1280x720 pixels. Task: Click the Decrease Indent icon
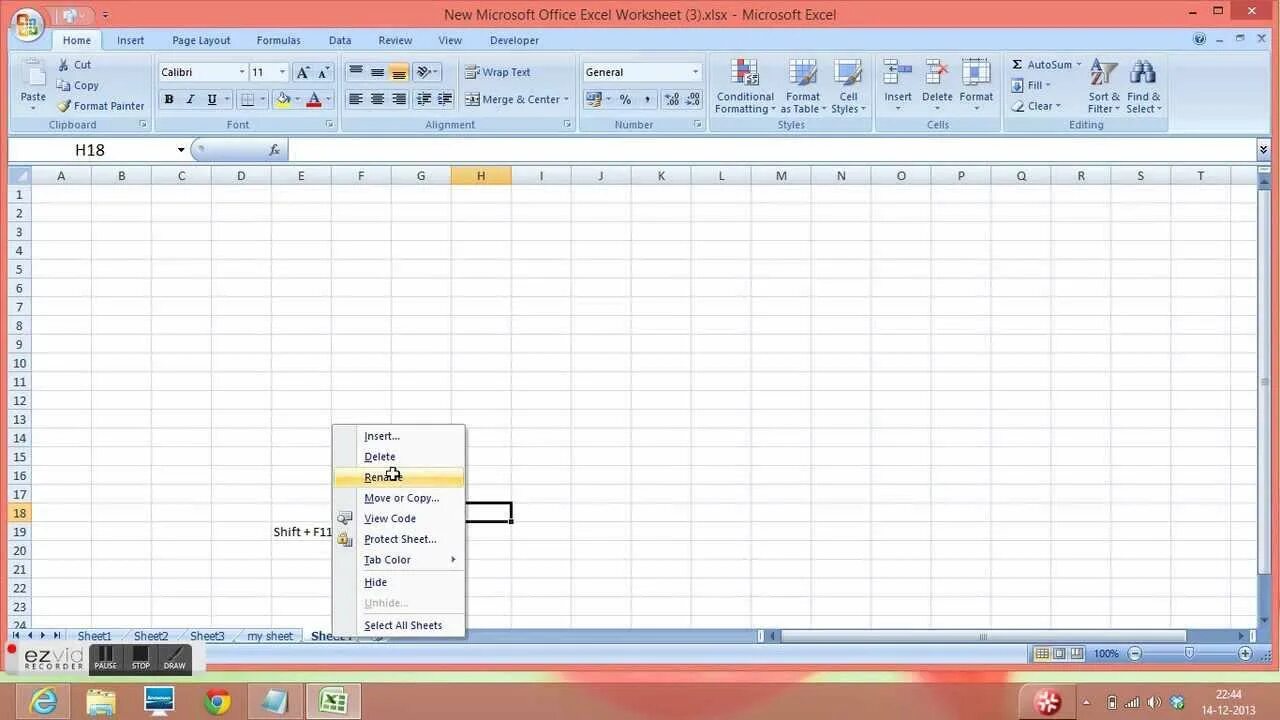(423, 100)
